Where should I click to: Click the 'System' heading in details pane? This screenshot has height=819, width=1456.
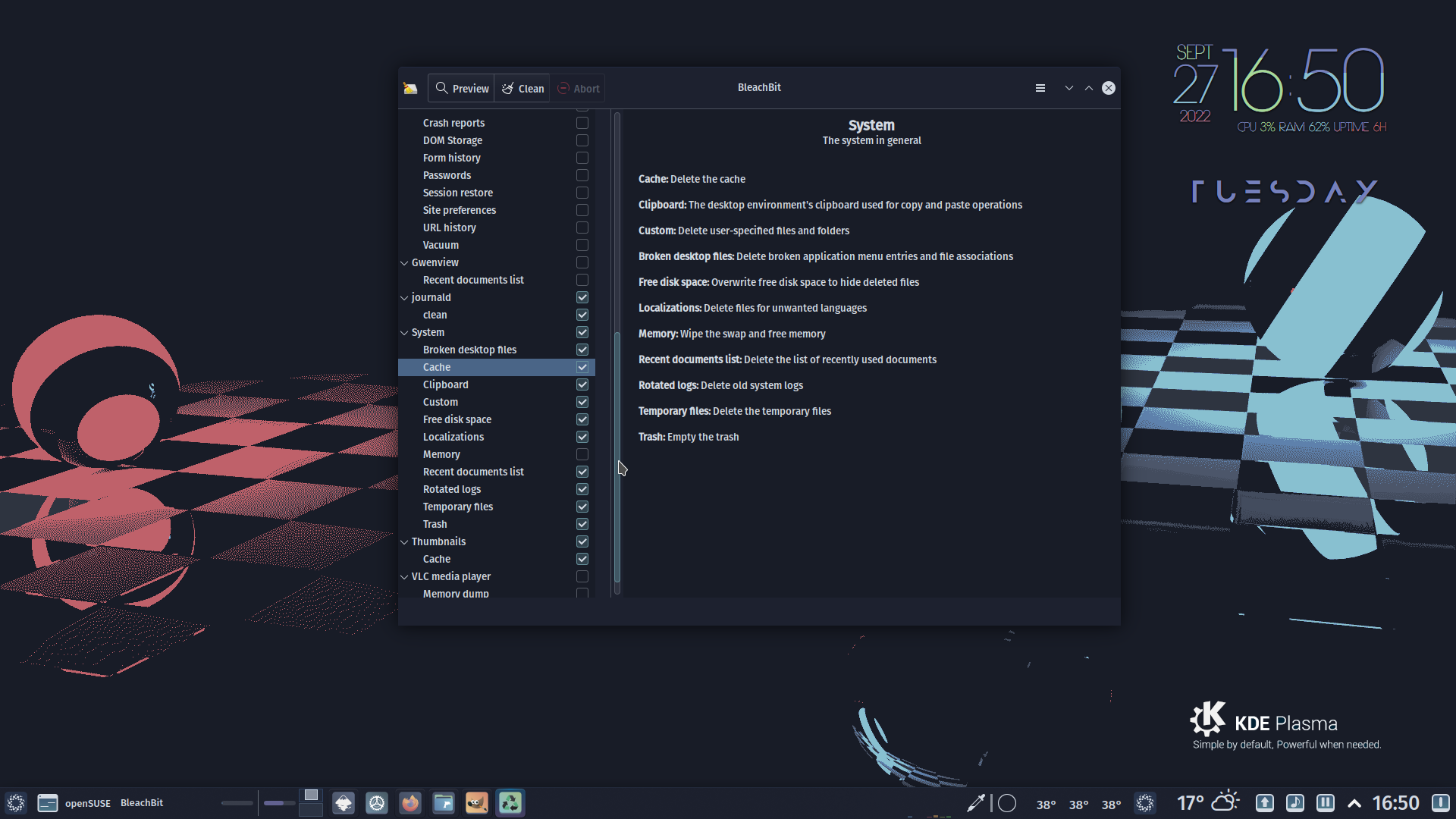click(871, 125)
